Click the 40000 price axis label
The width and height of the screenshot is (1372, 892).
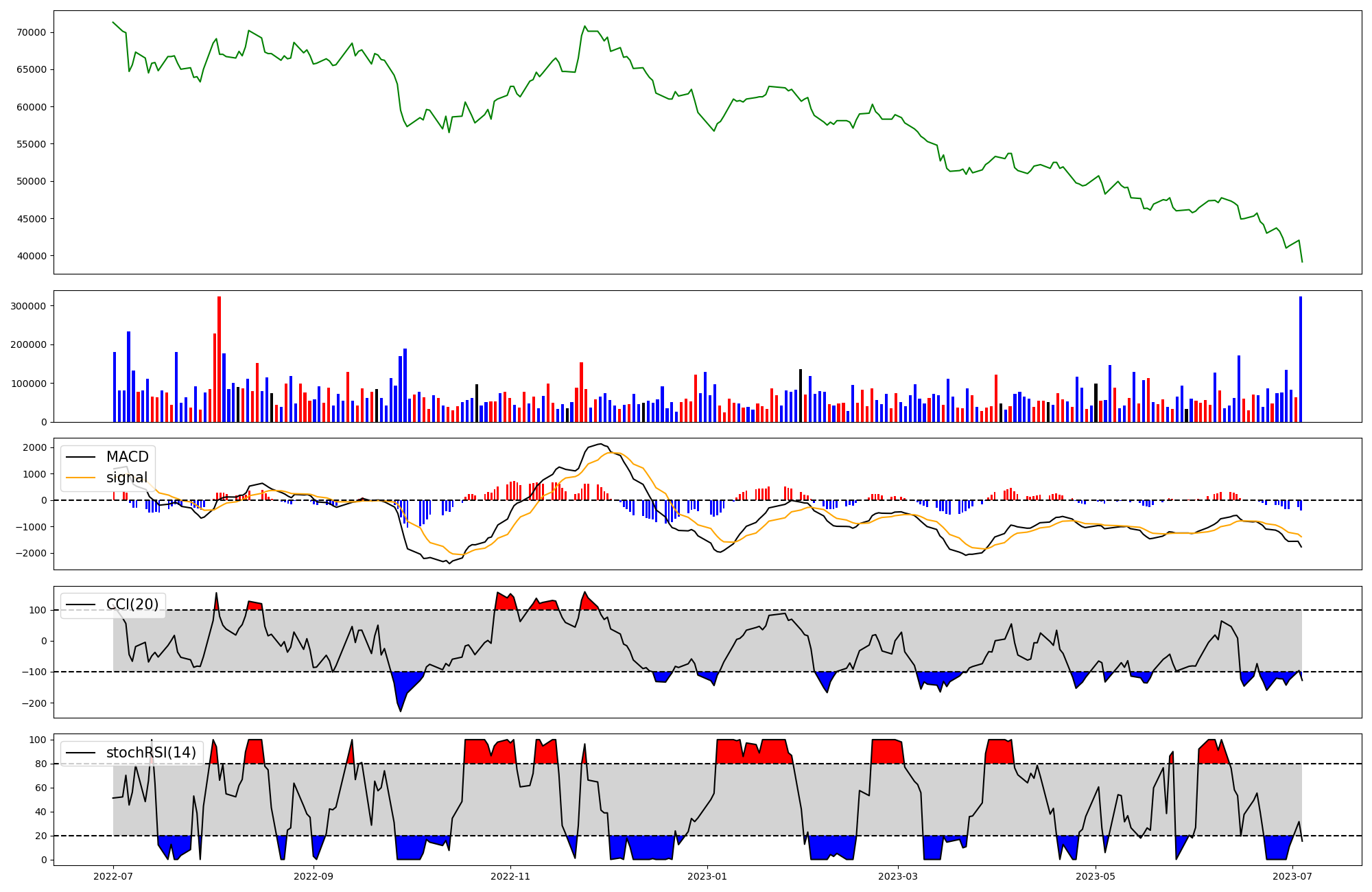30,257
